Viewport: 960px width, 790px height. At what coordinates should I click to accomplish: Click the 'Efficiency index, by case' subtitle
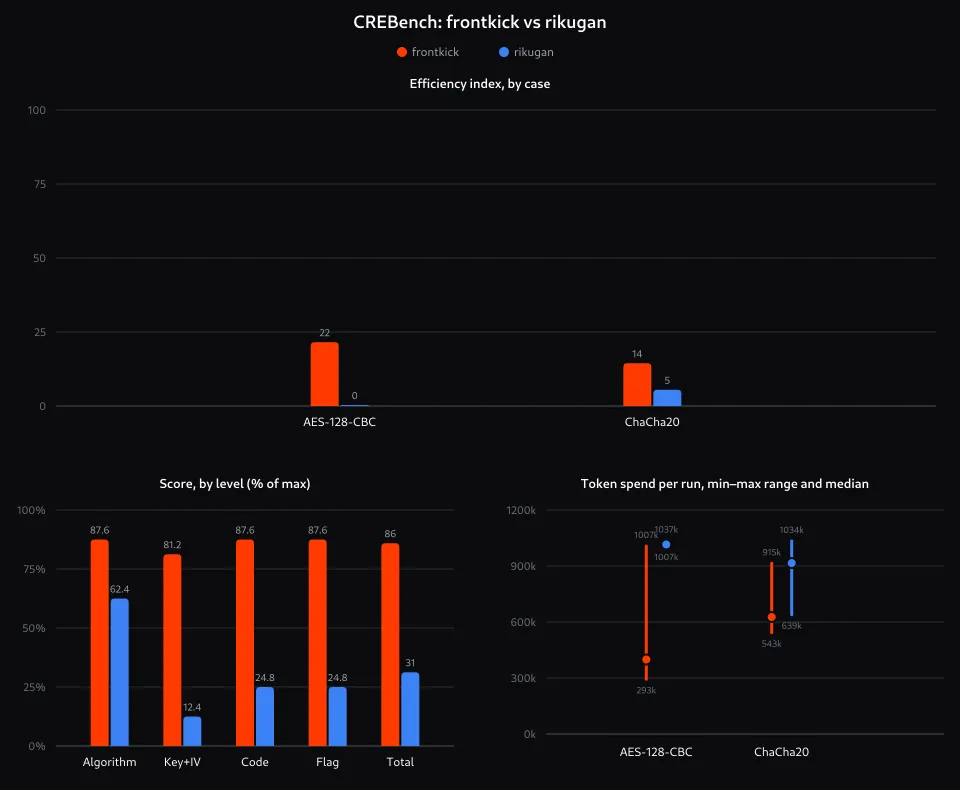[x=480, y=84]
